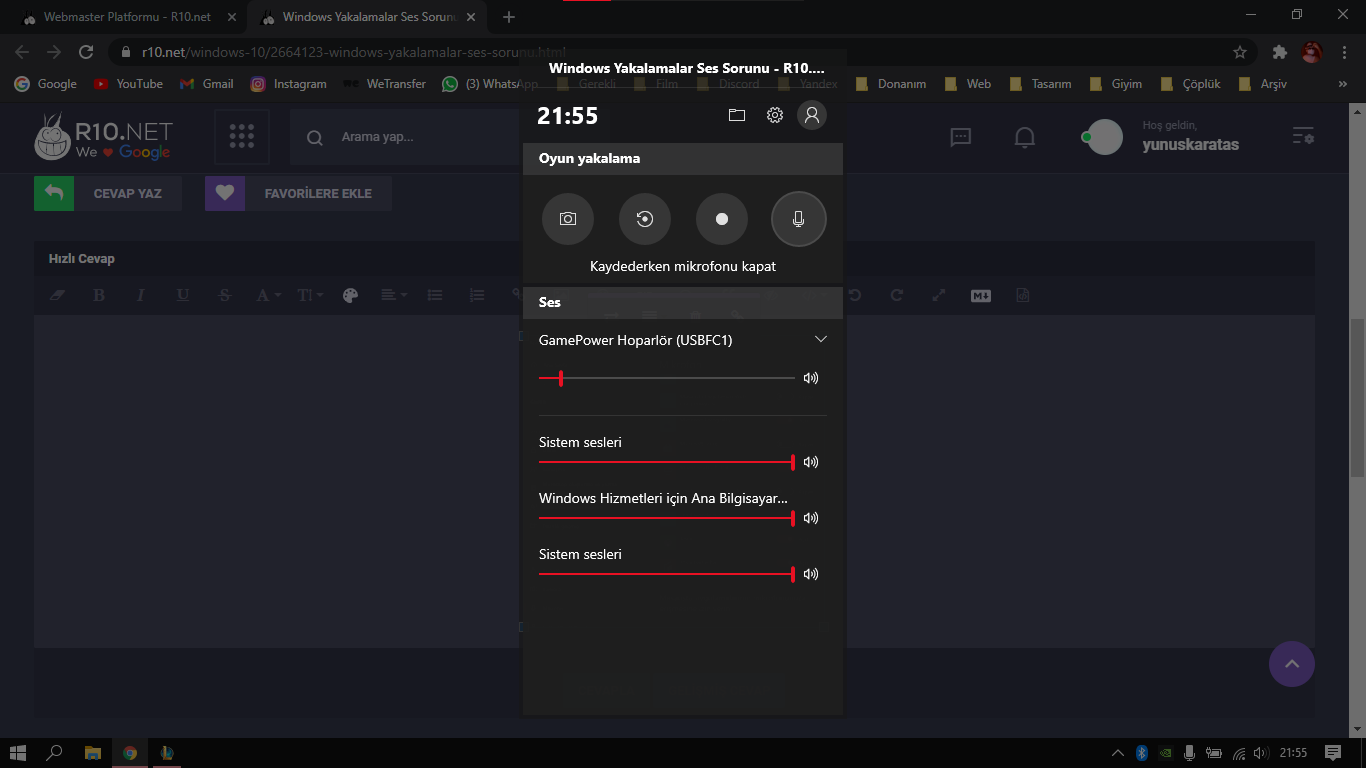Open the R10 notifications bell

(x=1025, y=137)
